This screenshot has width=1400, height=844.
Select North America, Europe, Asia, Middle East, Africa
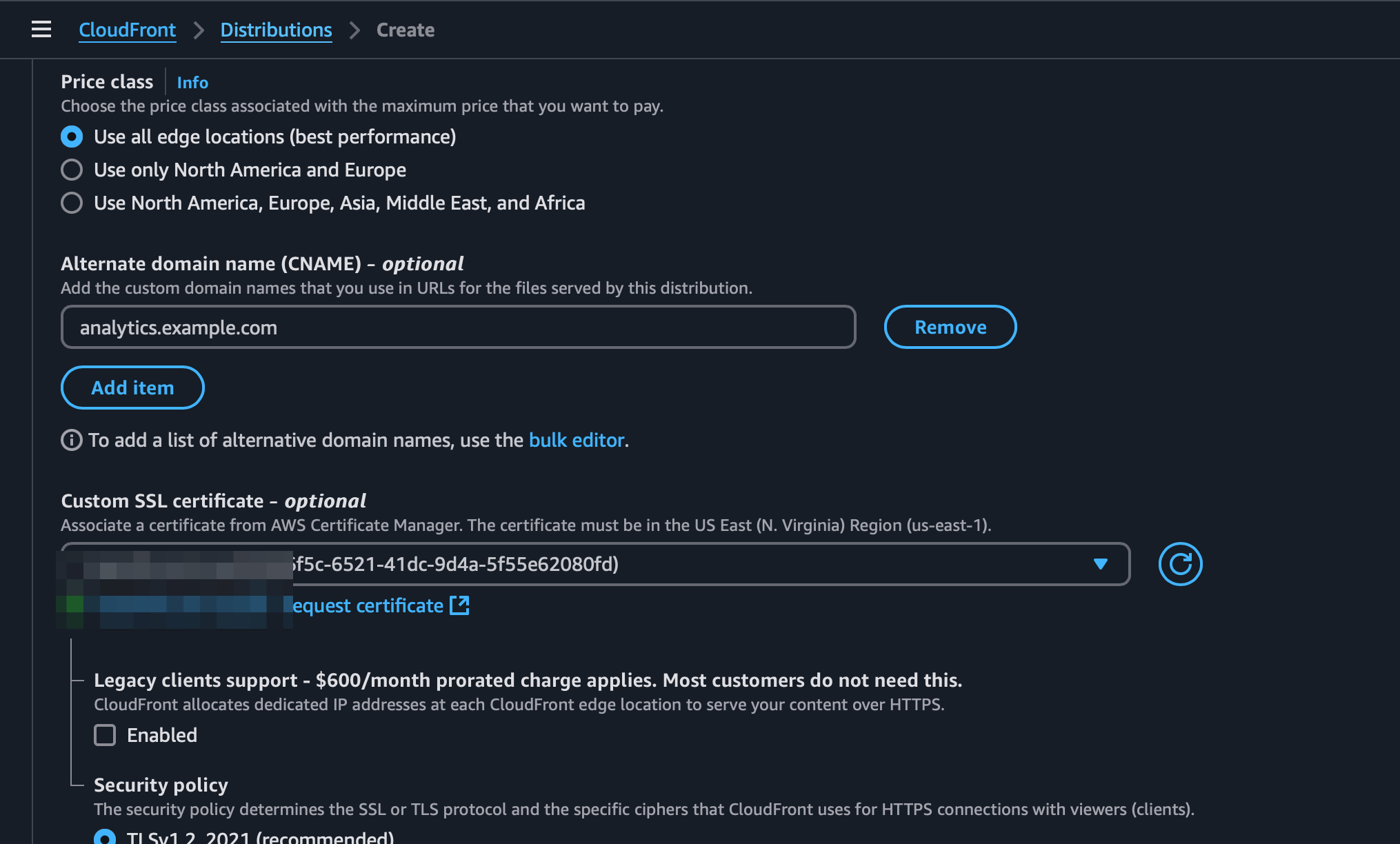tap(72, 203)
